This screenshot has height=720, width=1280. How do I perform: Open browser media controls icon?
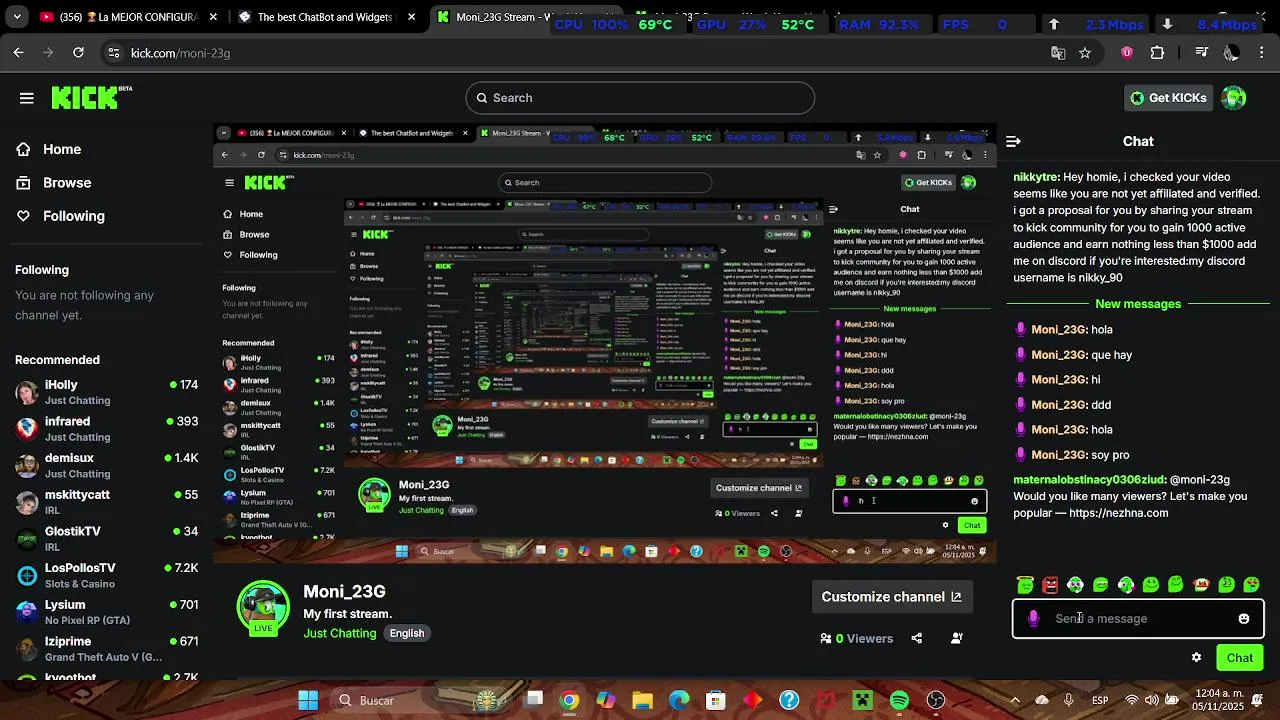pos(1202,53)
